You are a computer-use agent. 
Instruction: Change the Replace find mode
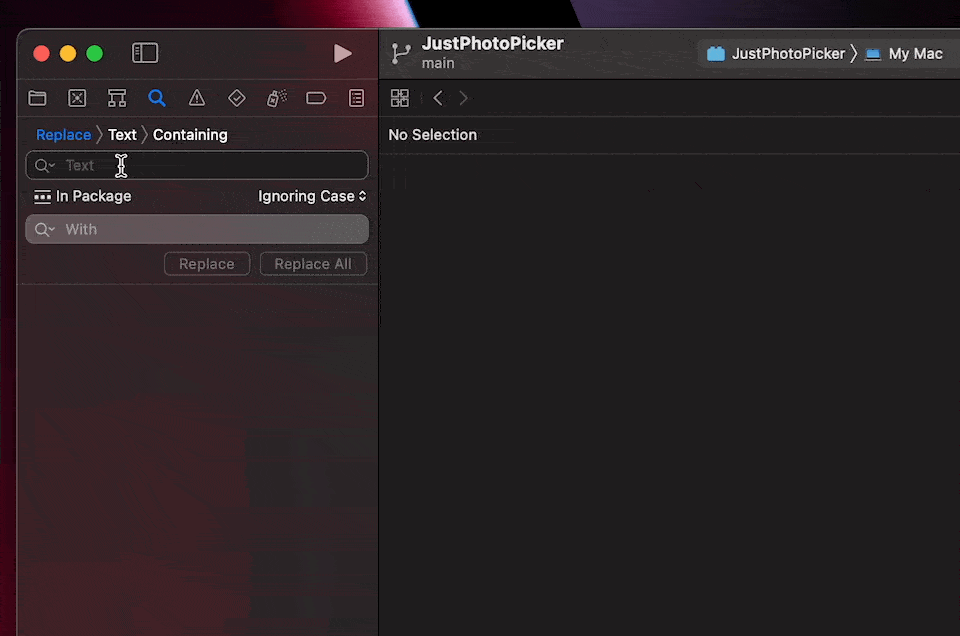pos(64,135)
